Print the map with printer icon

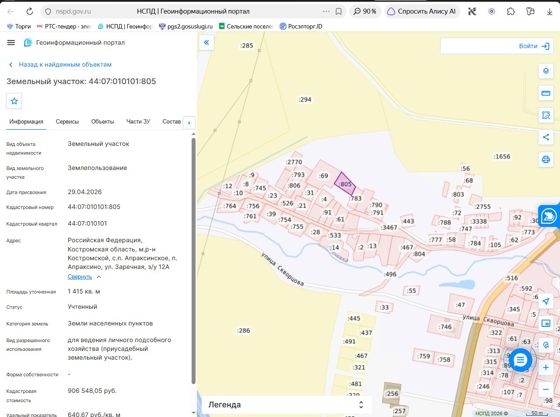pyautogui.click(x=546, y=159)
